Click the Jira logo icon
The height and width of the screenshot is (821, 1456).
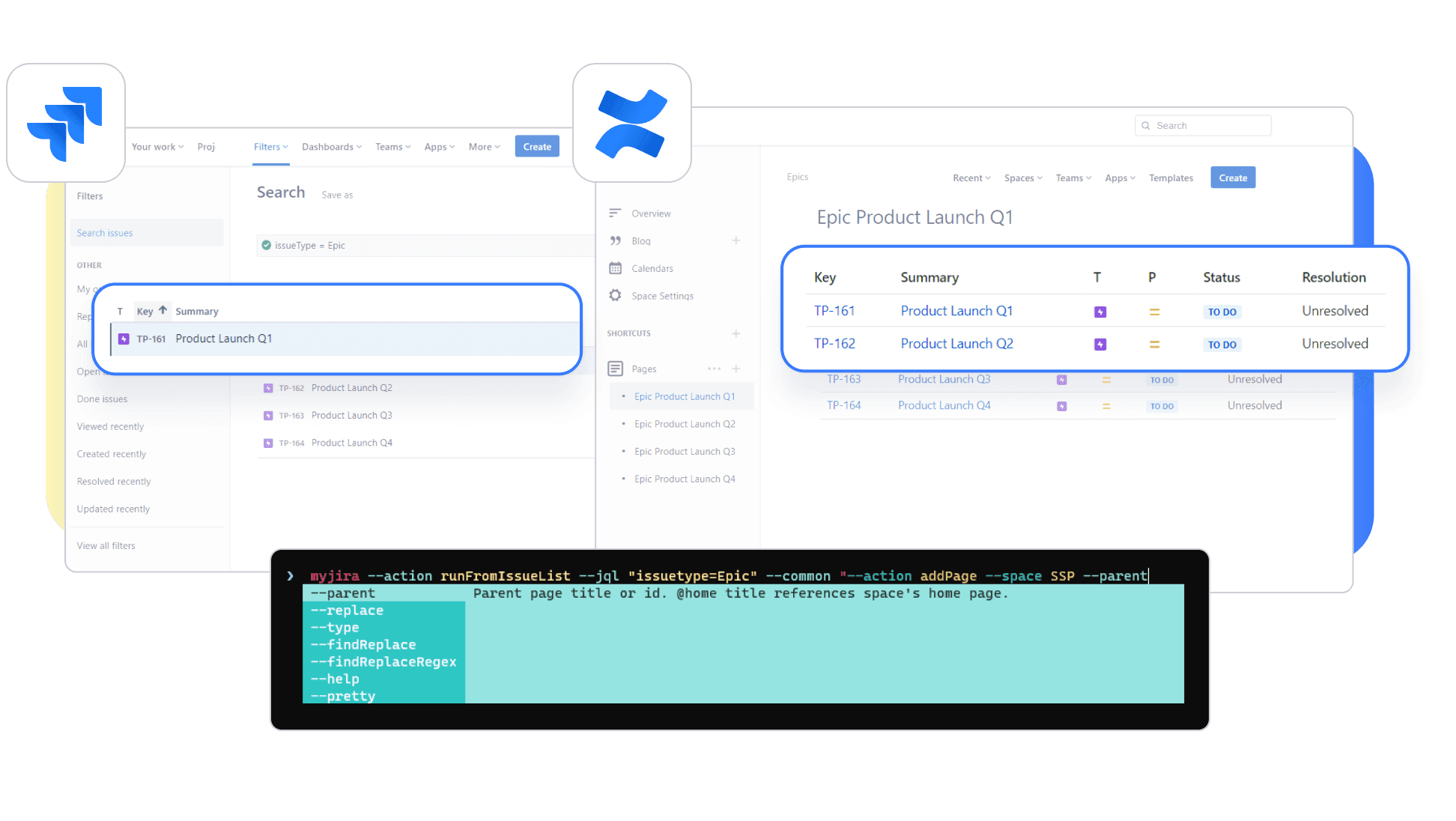click(x=65, y=122)
